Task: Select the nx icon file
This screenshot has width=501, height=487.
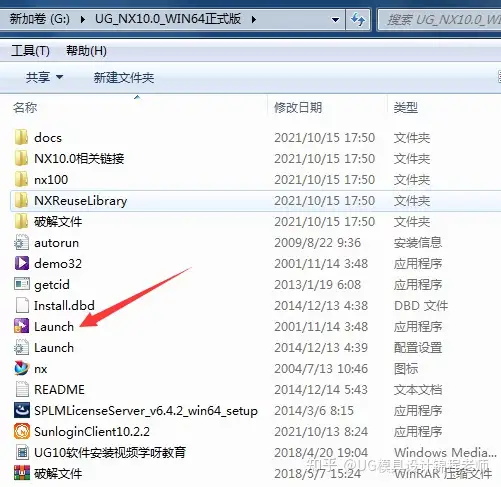Action: pos(21,368)
